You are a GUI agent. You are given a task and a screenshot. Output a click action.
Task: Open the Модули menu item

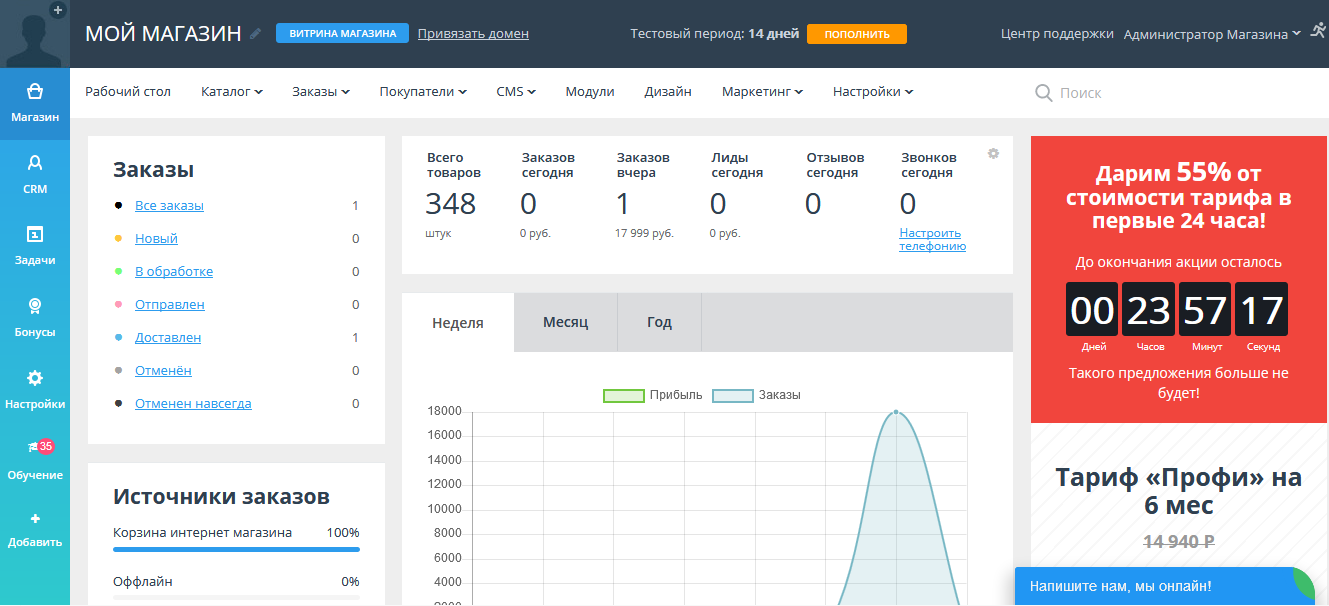coord(590,92)
